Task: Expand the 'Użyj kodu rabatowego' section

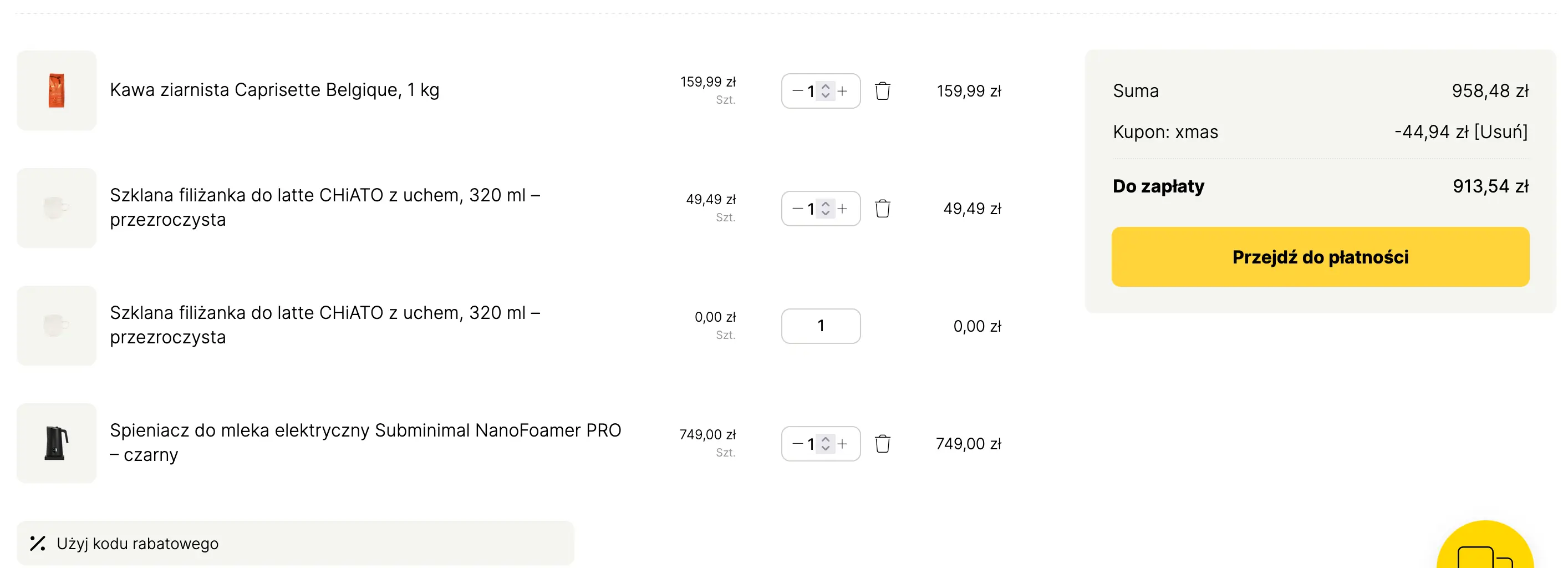Action: (138, 544)
